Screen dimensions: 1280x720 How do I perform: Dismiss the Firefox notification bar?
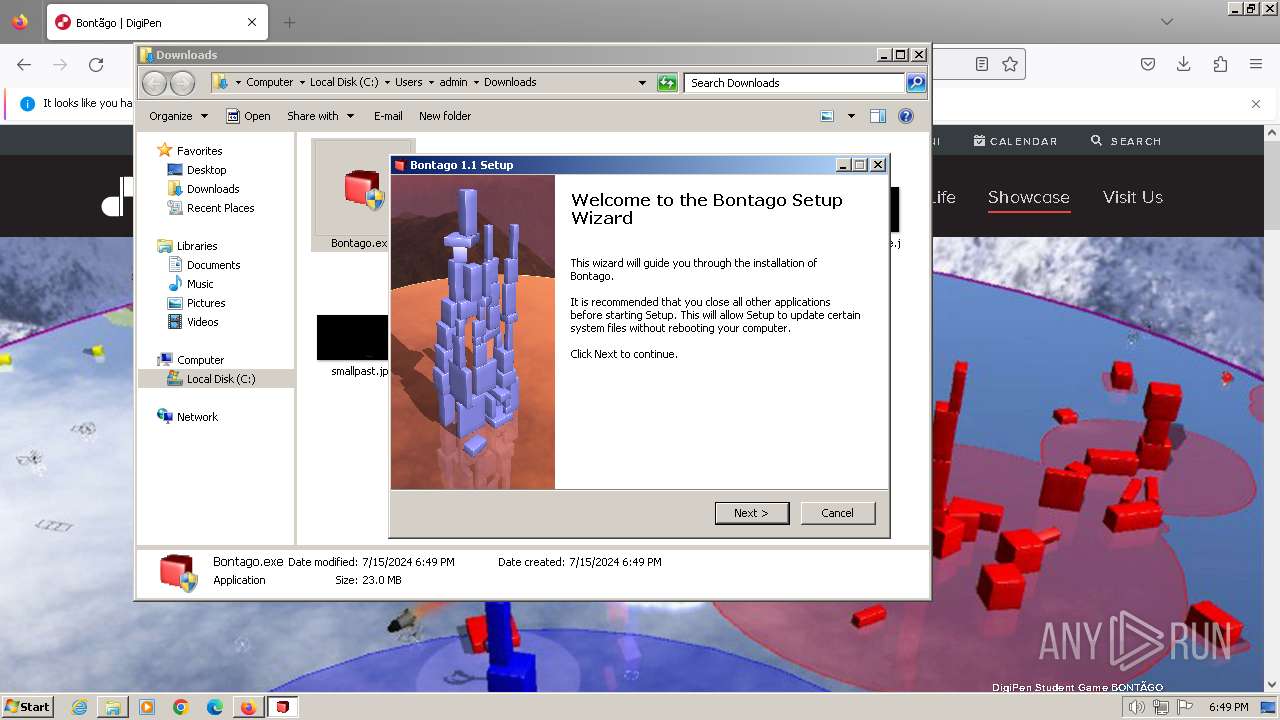[1256, 103]
